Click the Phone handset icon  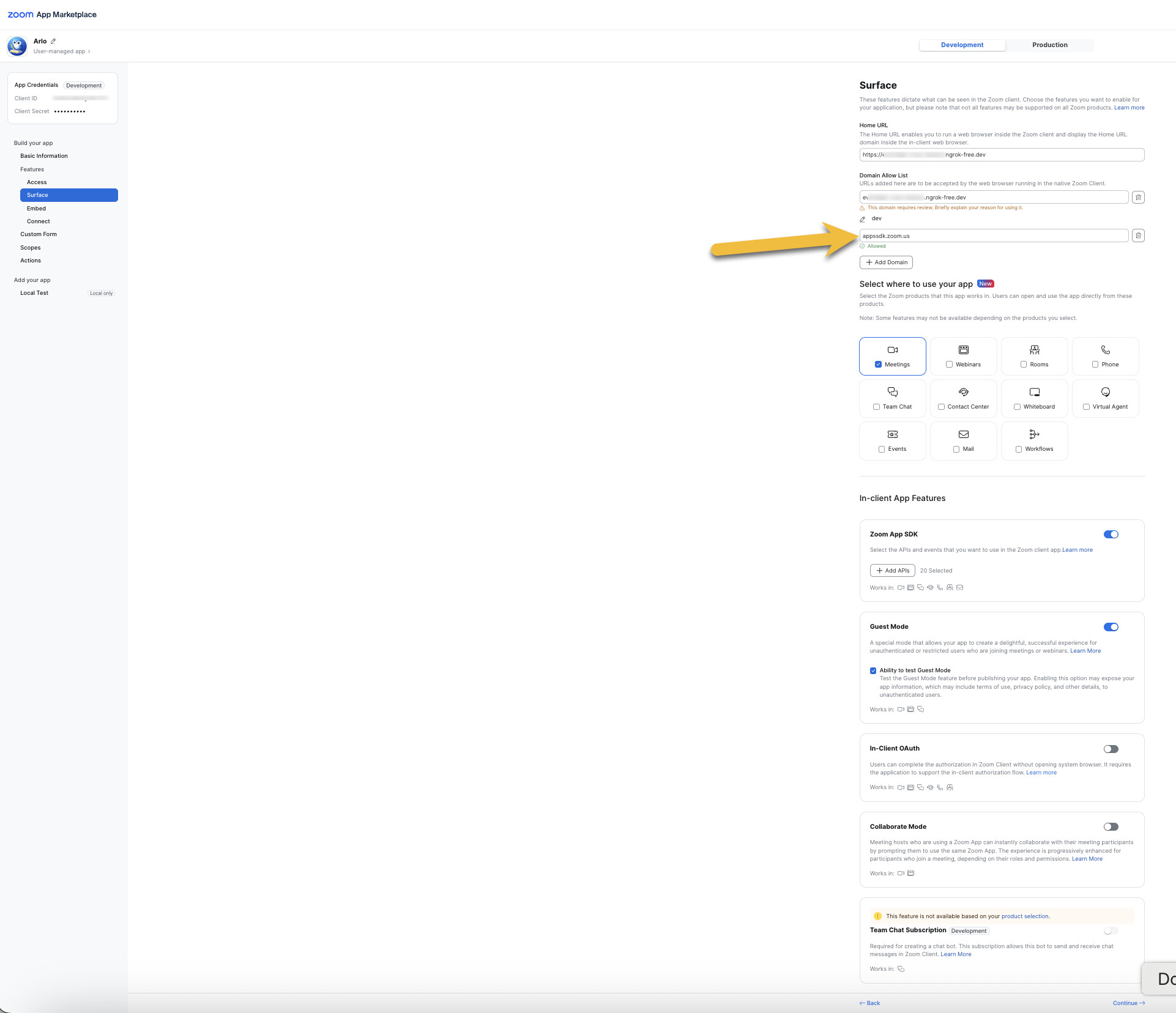(1105, 350)
